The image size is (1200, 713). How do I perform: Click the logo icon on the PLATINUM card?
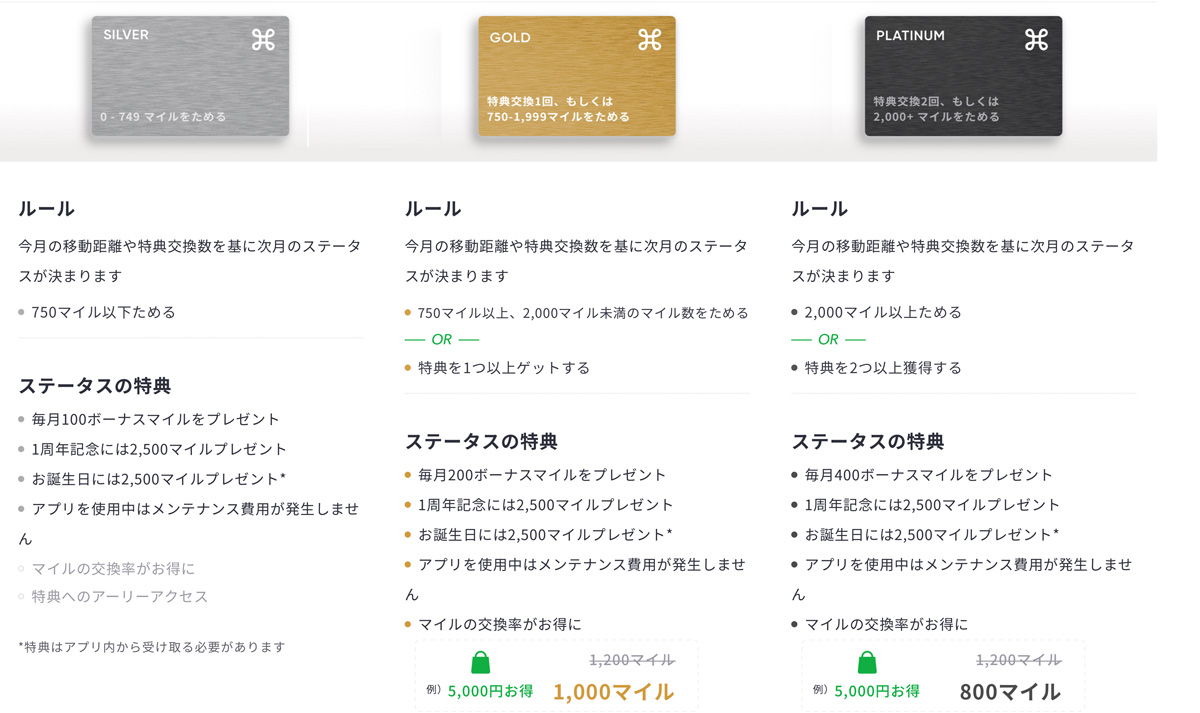pyautogui.click(x=1036, y=40)
